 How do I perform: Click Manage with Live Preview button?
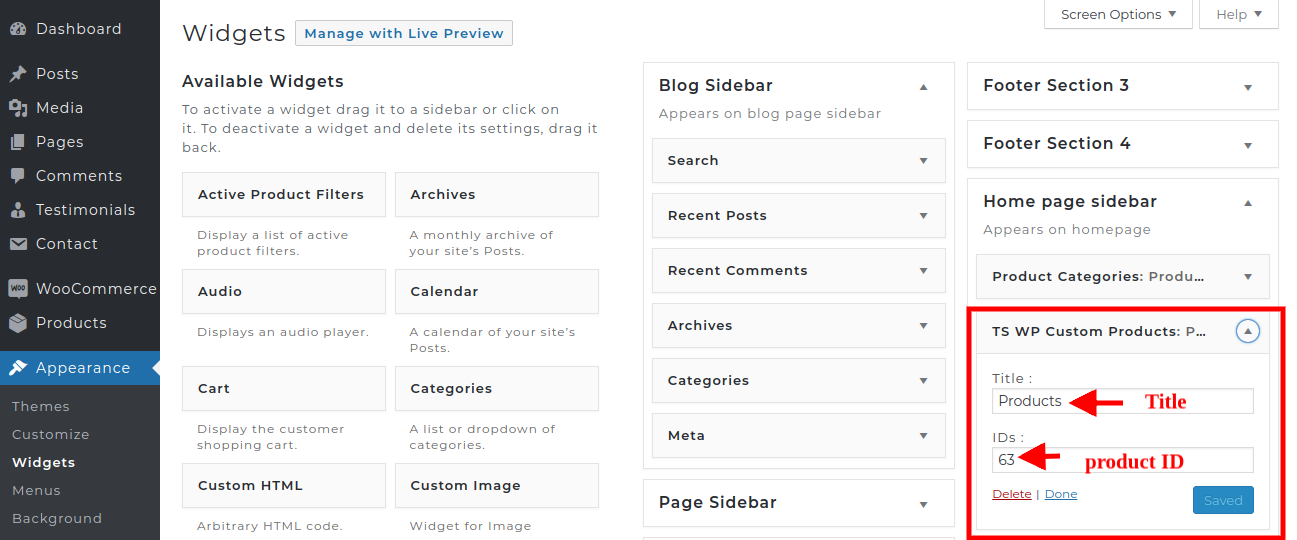[403, 33]
